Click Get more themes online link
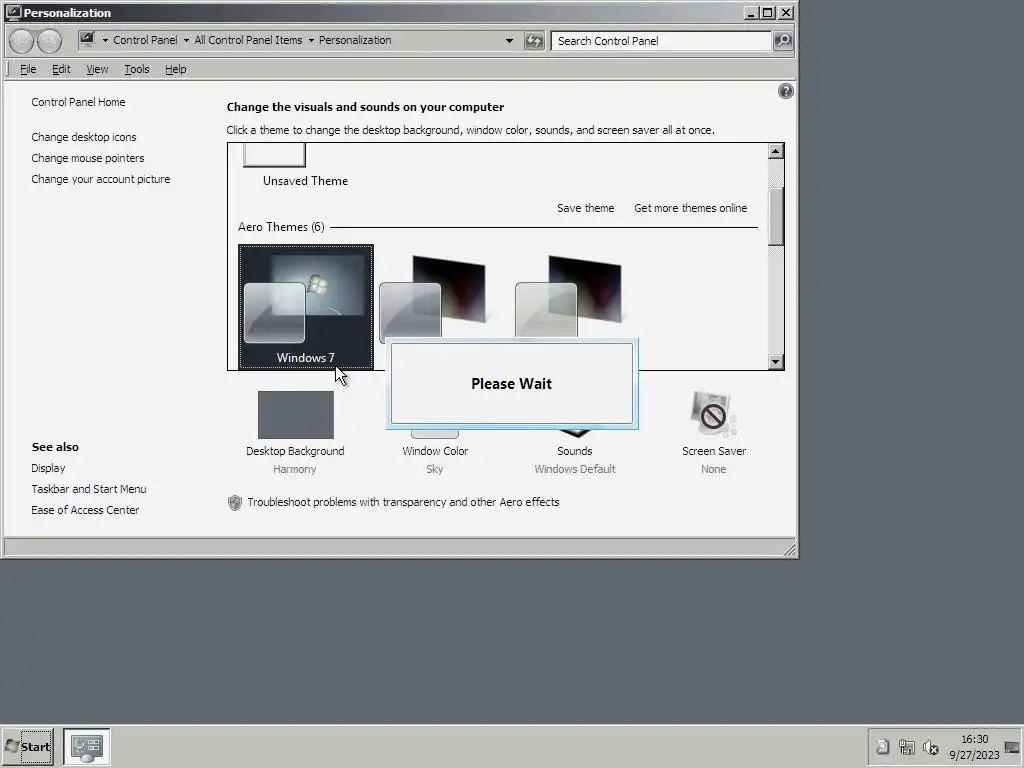 click(x=690, y=208)
